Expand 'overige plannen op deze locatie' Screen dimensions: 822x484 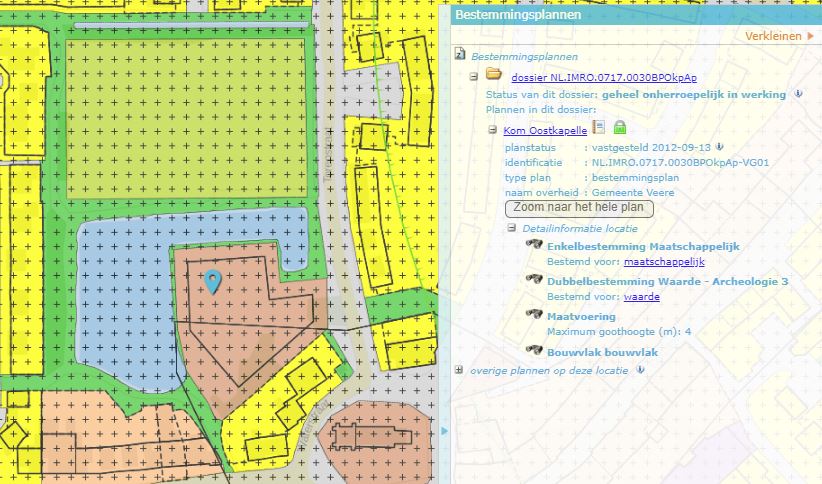click(459, 370)
